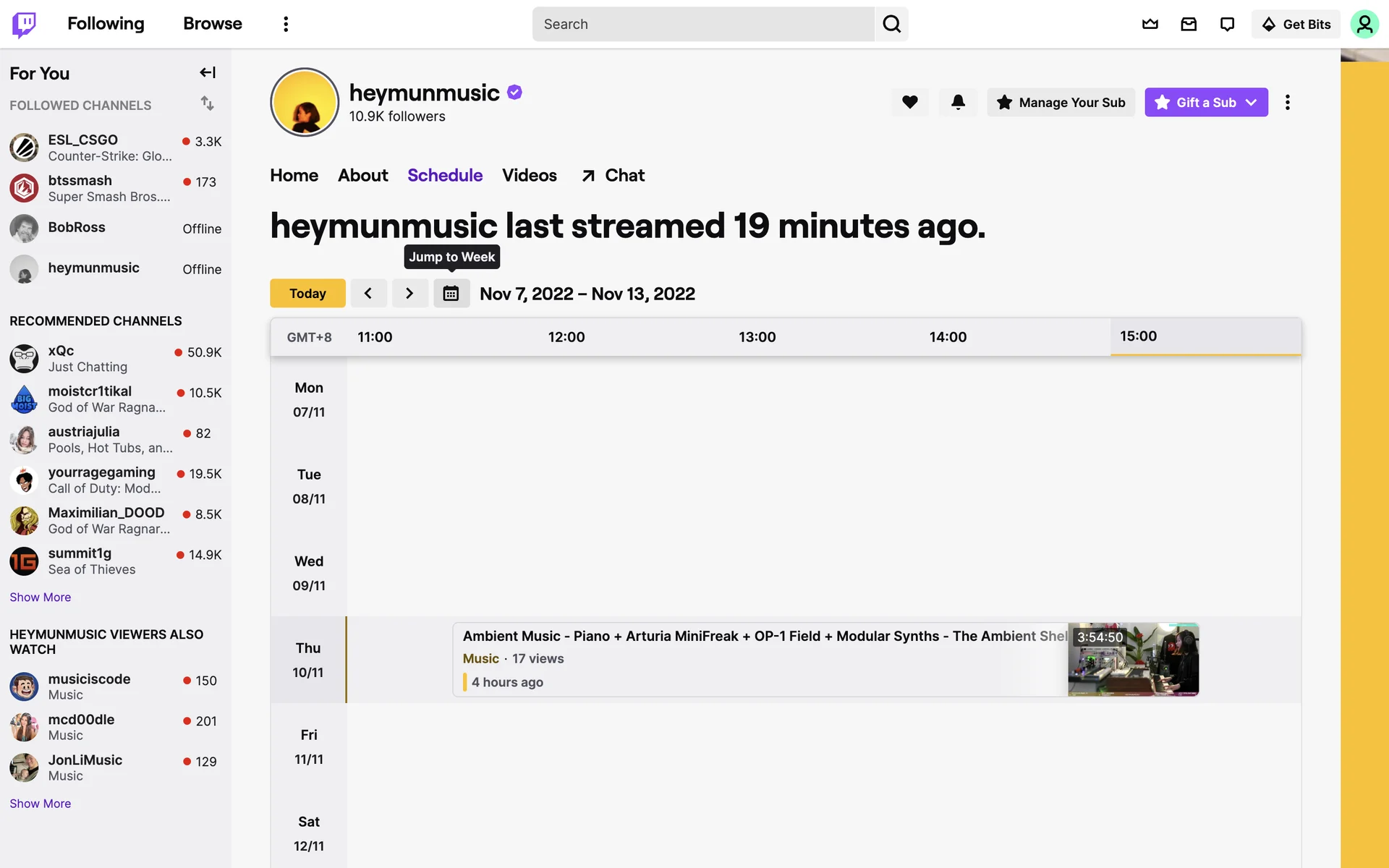The height and width of the screenshot is (868, 1389).
Task: Click the Today button
Action: coord(307,294)
